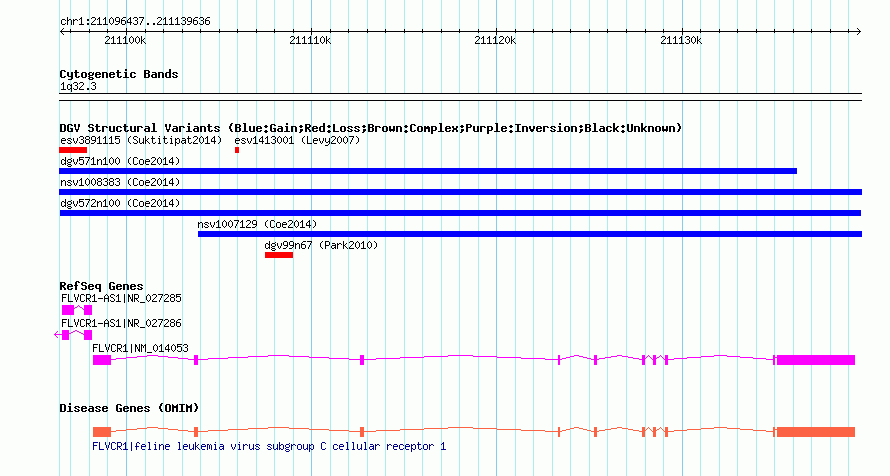Click the 1q32.3 cytogenetic band label
Screen dimensions: 890x476
(78, 86)
